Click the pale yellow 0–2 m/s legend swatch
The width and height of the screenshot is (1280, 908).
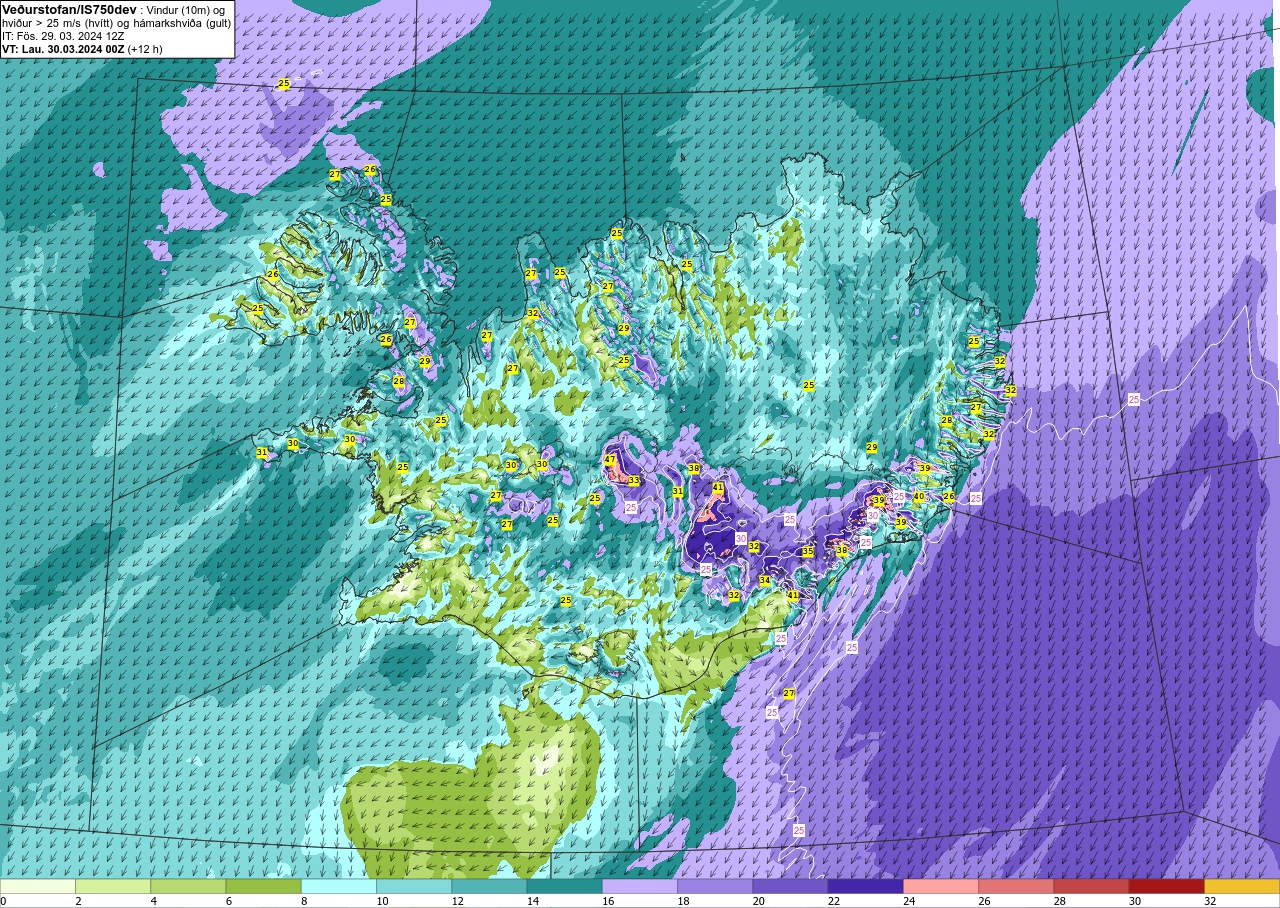38,886
